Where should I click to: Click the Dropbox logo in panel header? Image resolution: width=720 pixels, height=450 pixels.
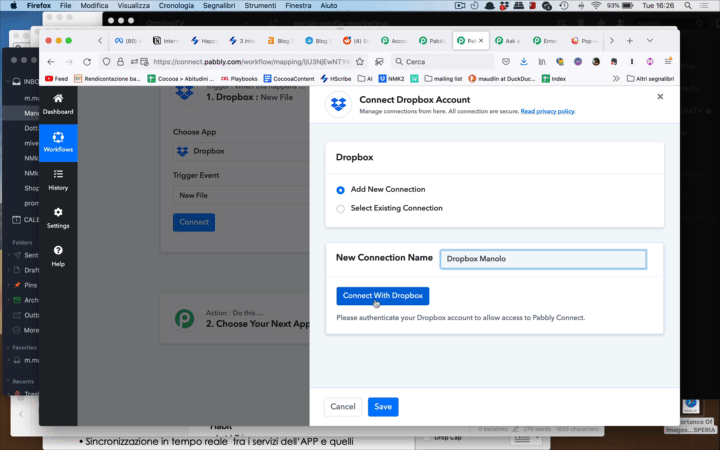pos(339,105)
